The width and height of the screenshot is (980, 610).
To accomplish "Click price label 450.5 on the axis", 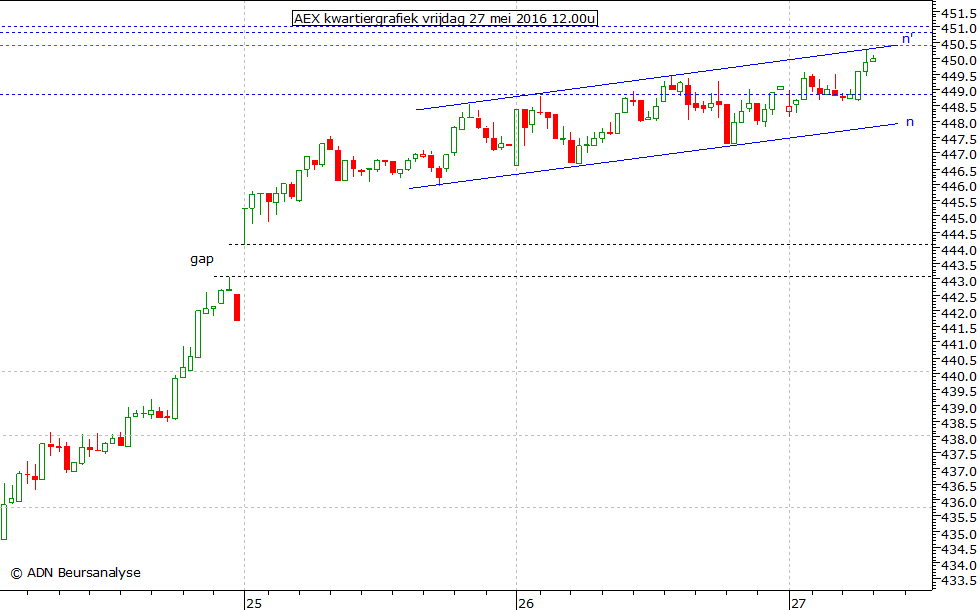I will [959, 45].
